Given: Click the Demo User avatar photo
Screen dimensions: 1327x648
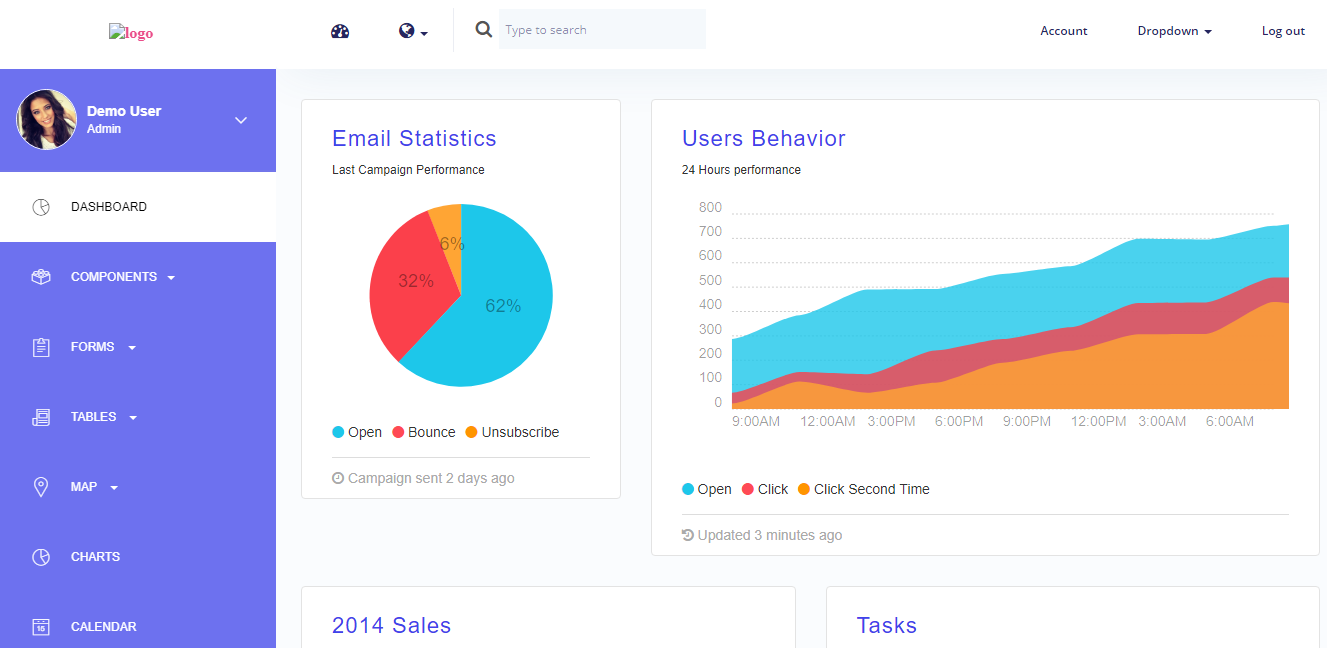Looking at the screenshot, I should (x=46, y=120).
